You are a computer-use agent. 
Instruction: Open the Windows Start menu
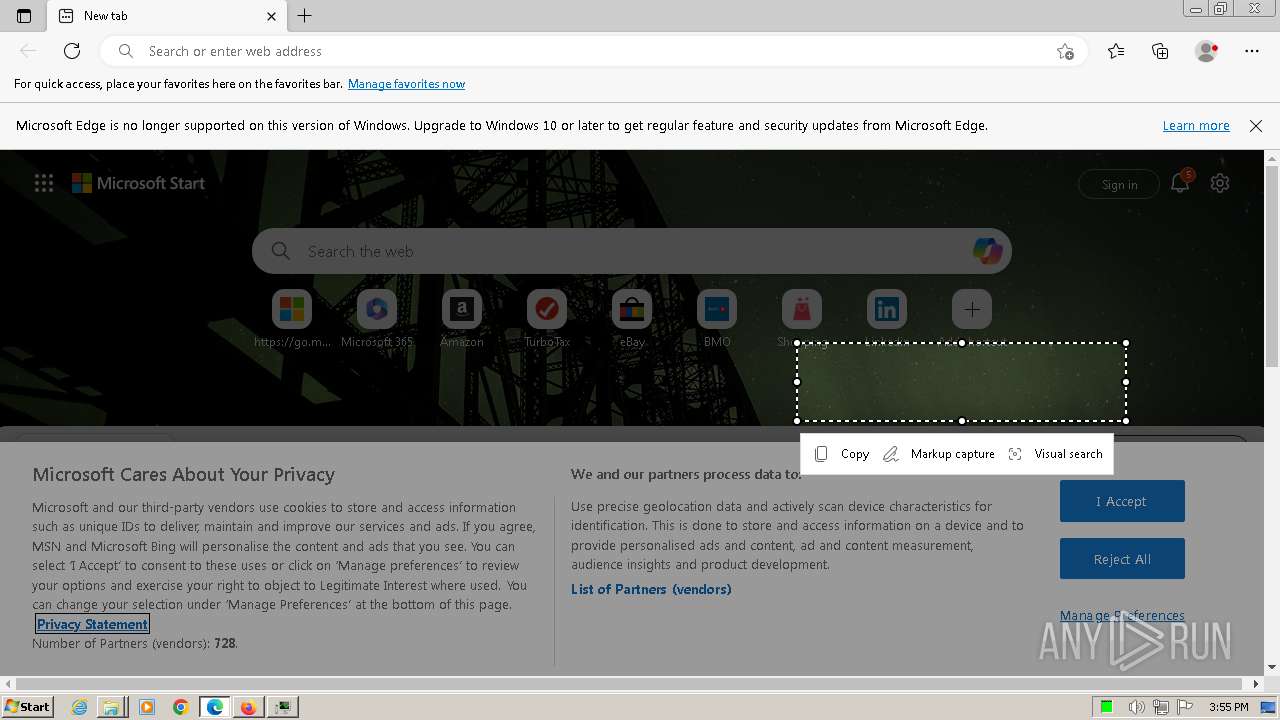click(28, 707)
